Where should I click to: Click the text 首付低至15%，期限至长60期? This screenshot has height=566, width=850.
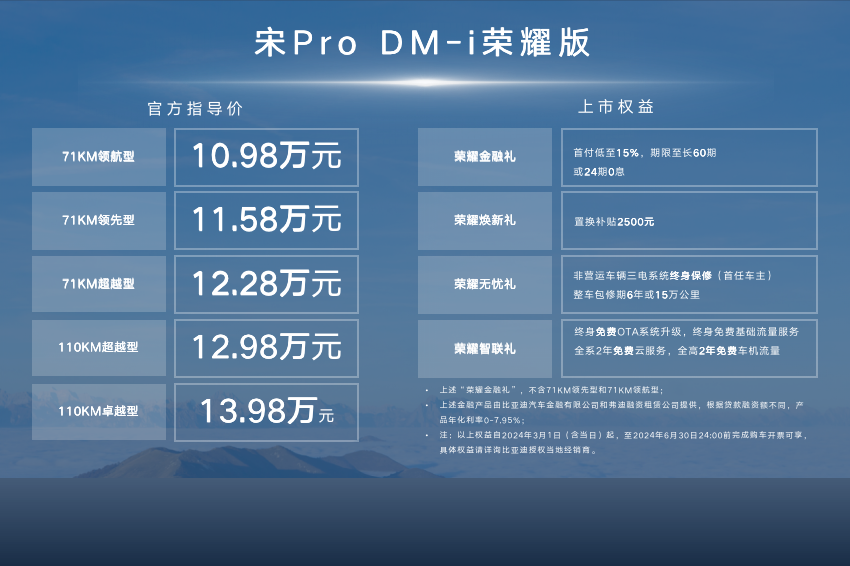tap(645, 153)
